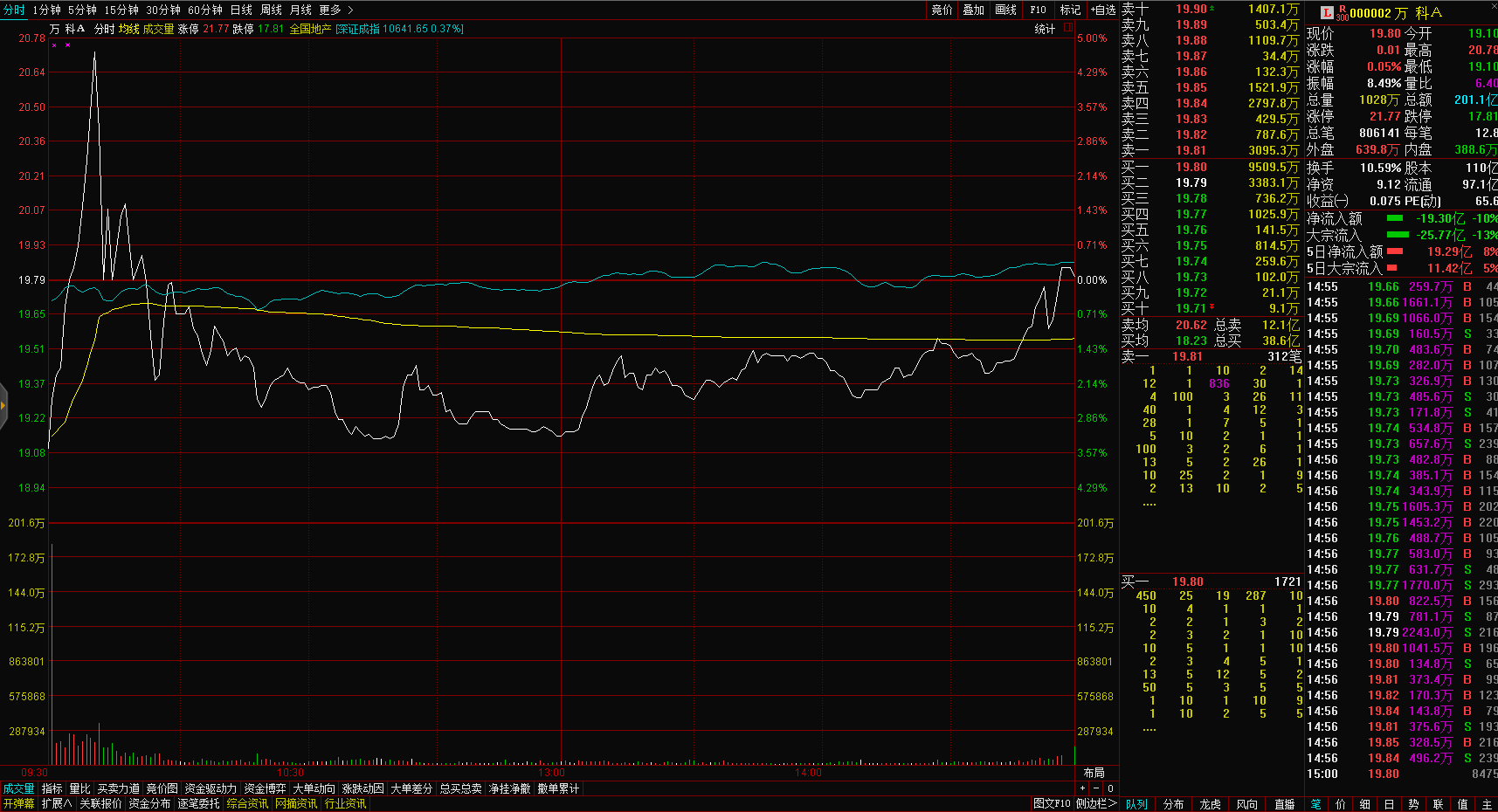The image size is (1498, 812).
Task: Toggle 叠加 overlay in the top toolbar
Action: (973, 10)
